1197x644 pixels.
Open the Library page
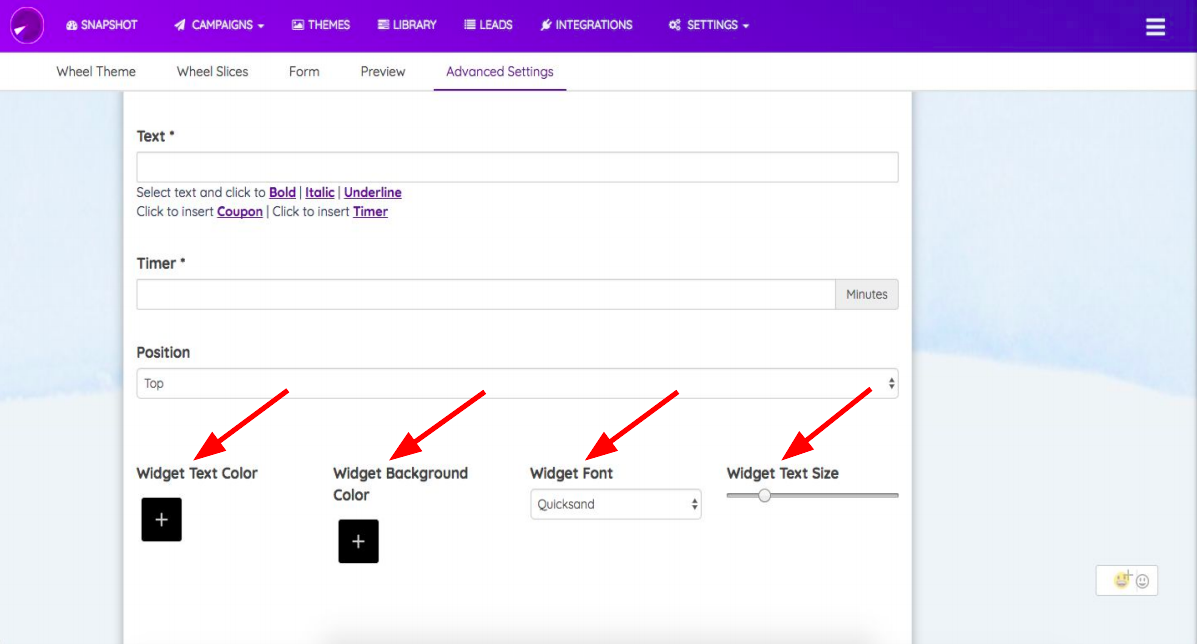407,25
